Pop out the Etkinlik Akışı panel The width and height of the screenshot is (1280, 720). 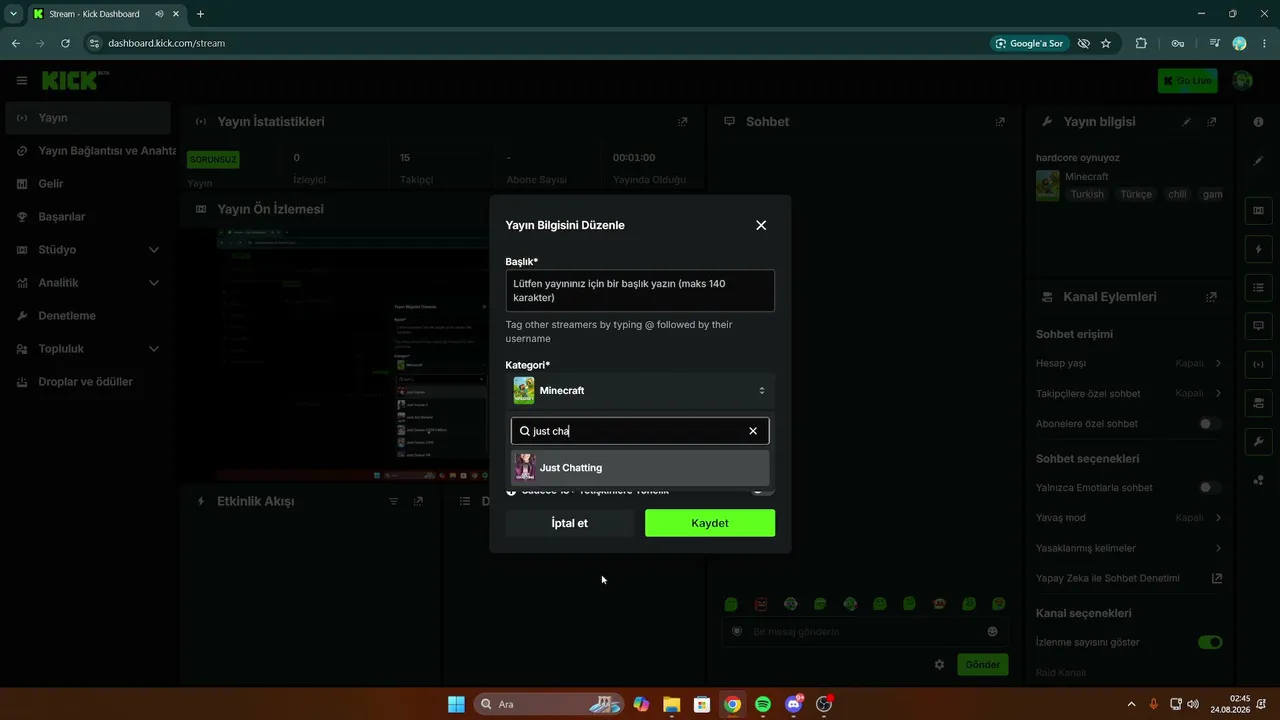pyautogui.click(x=418, y=501)
